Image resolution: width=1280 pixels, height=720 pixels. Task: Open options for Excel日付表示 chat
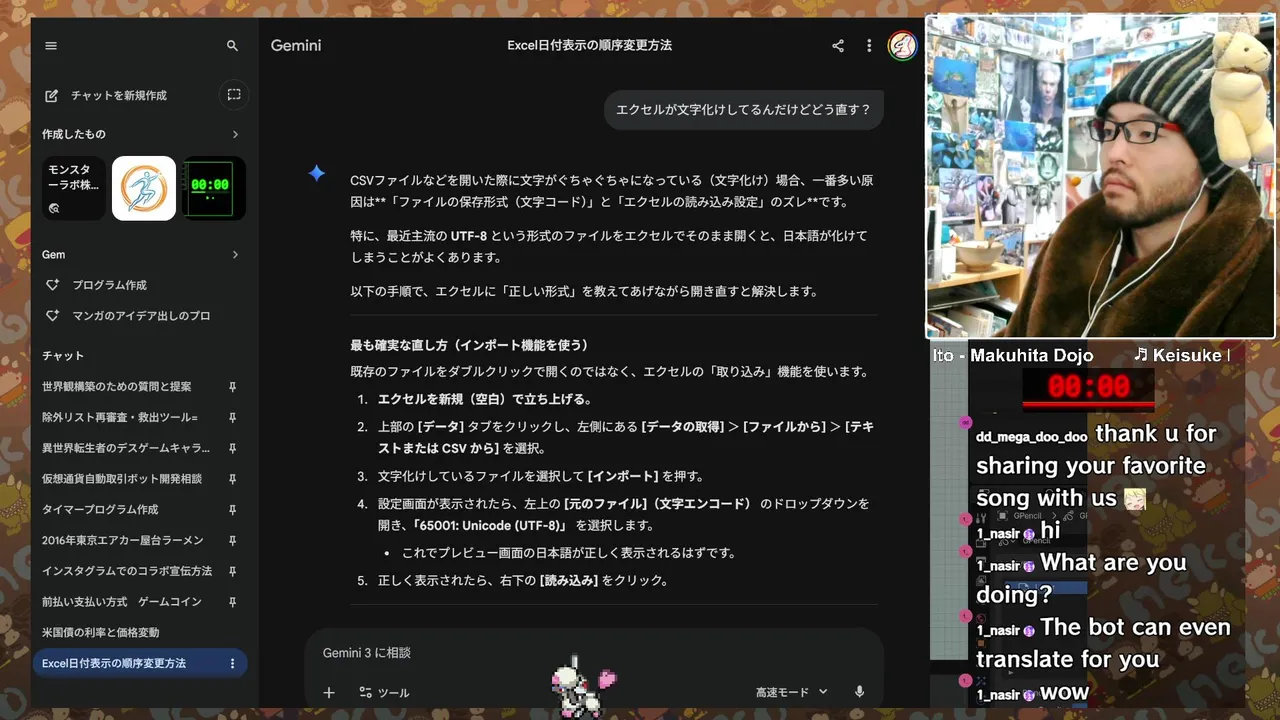coord(232,664)
